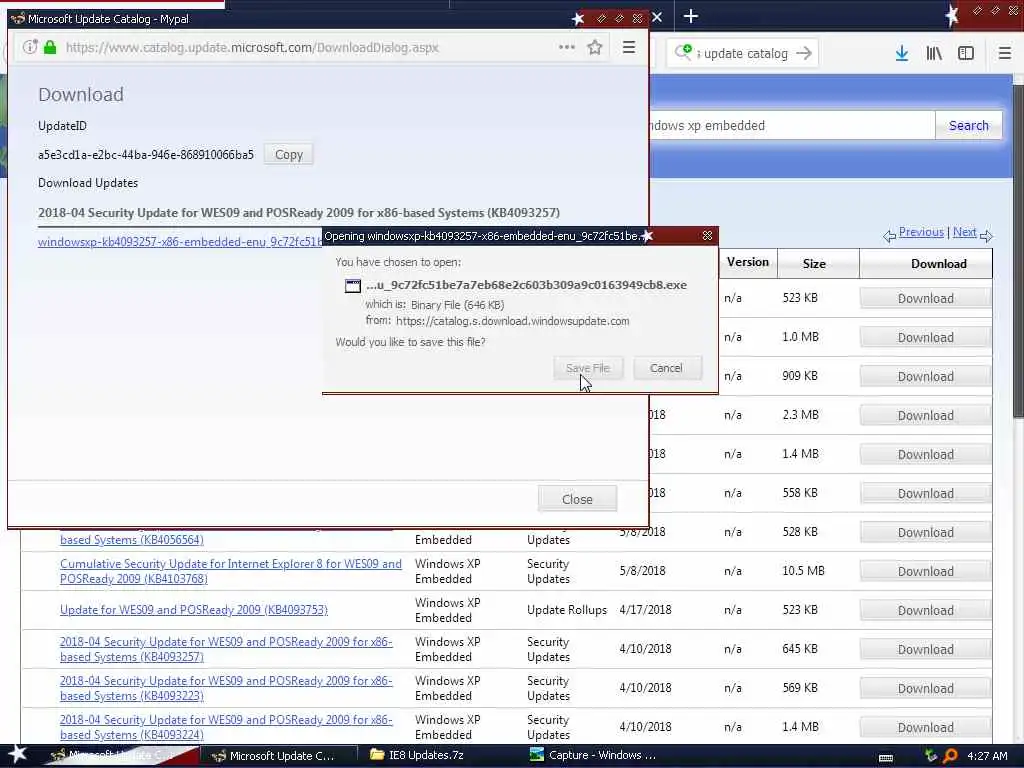The width and height of the screenshot is (1024, 768).
Task: Download the 645 KB KB4093257 update
Action: (925, 650)
